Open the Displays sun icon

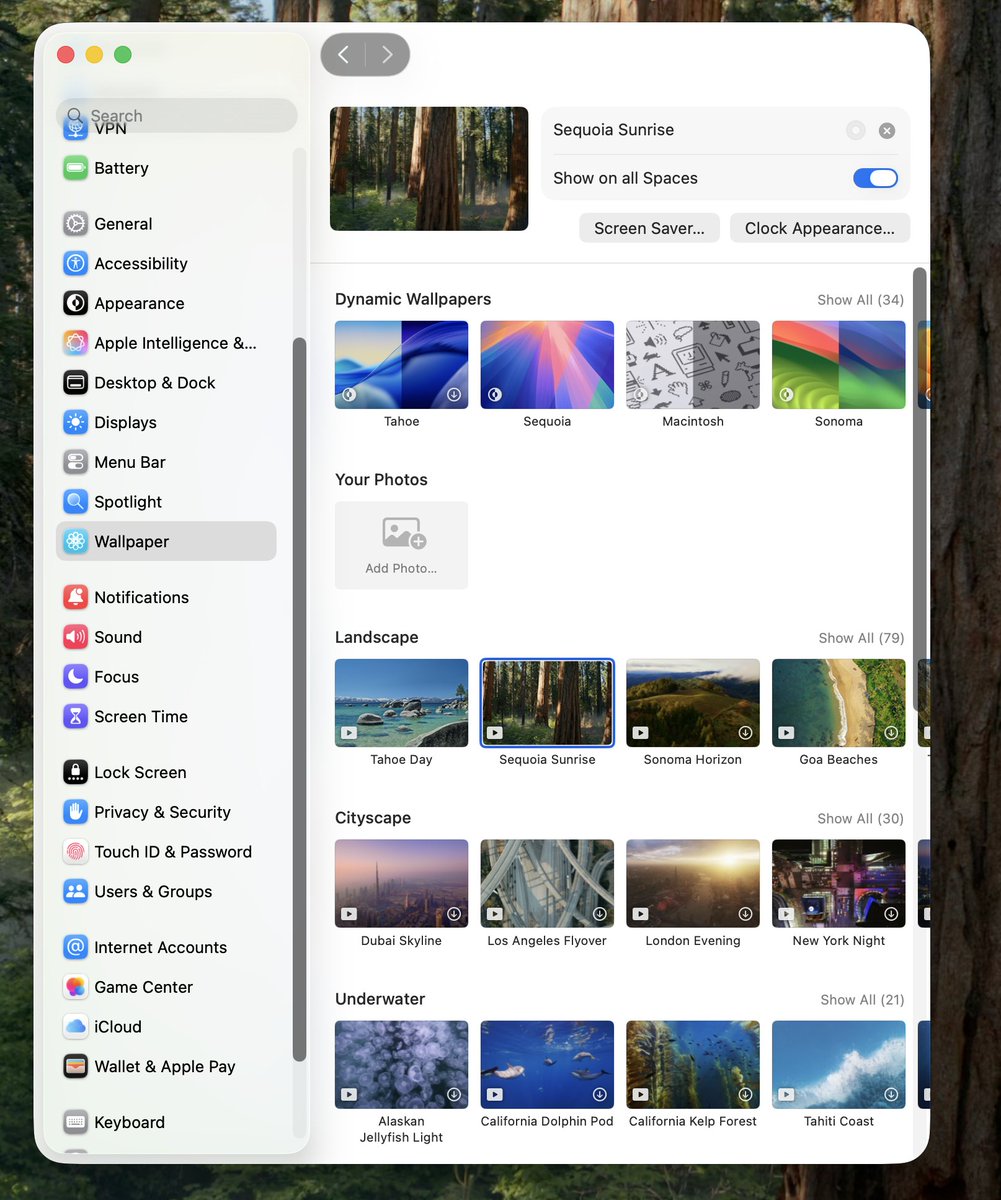(76, 423)
